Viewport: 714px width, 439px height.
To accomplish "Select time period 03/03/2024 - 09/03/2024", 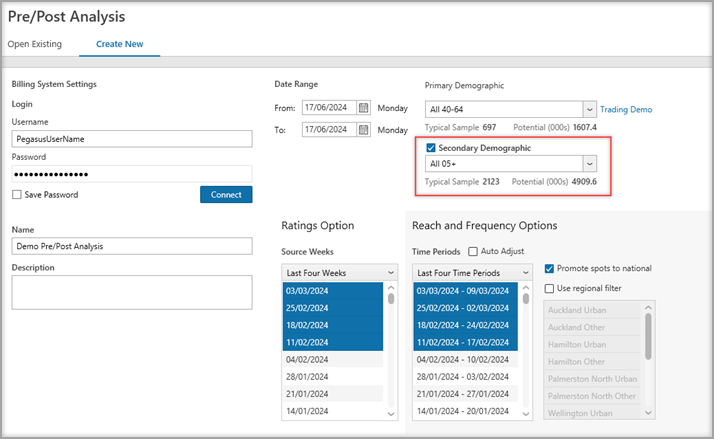I will click(465, 291).
